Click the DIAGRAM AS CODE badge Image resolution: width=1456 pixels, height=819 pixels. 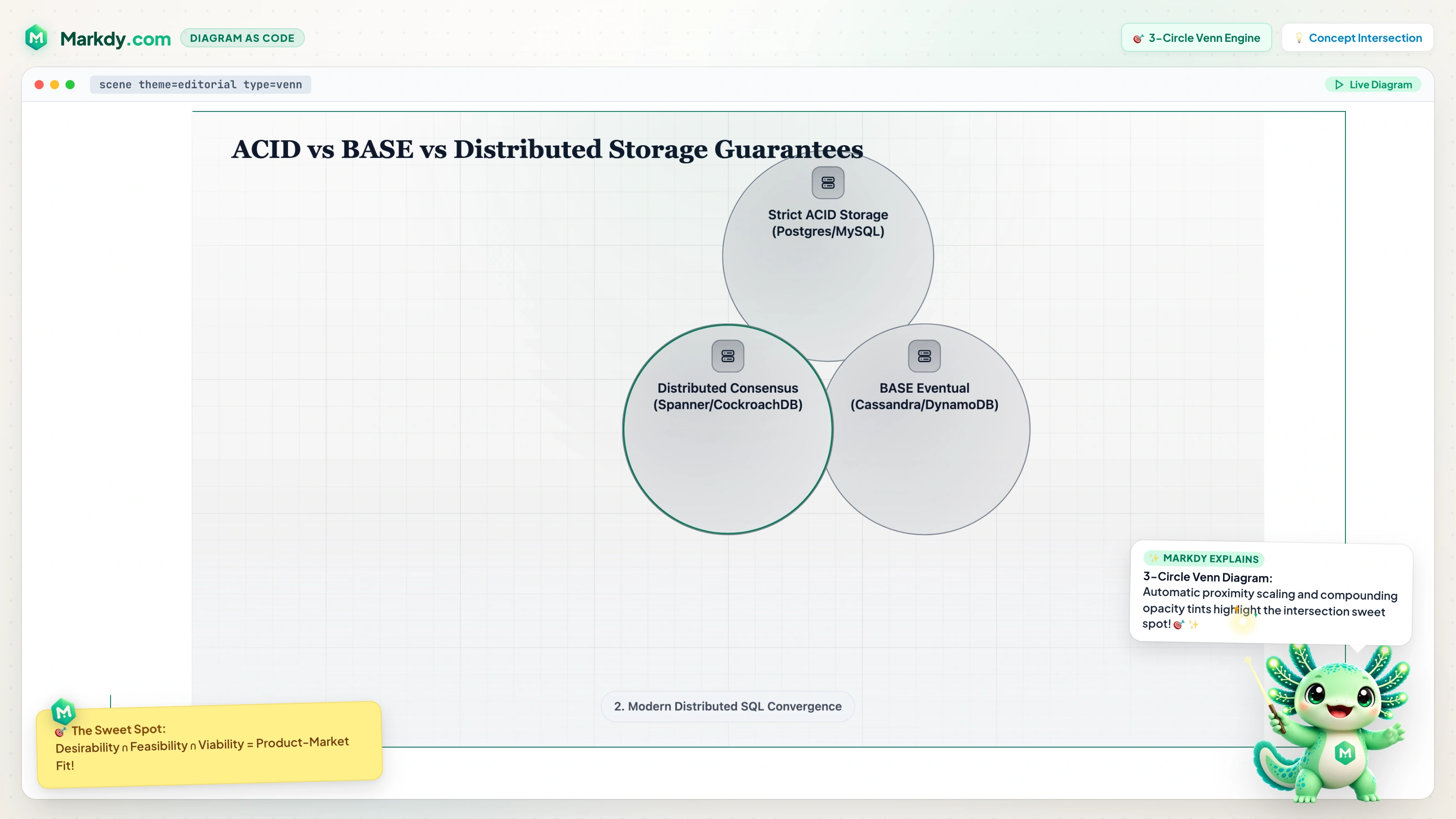click(242, 38)
